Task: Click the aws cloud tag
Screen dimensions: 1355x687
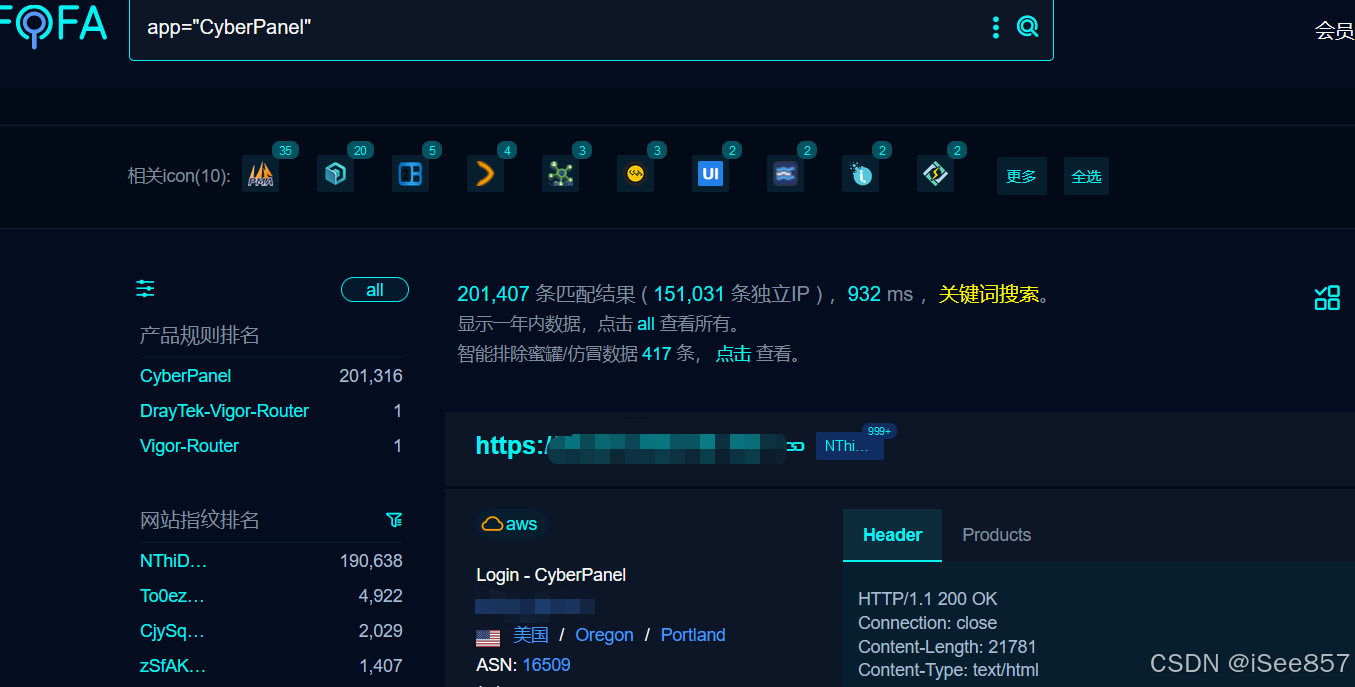Action: coord(510,524)
